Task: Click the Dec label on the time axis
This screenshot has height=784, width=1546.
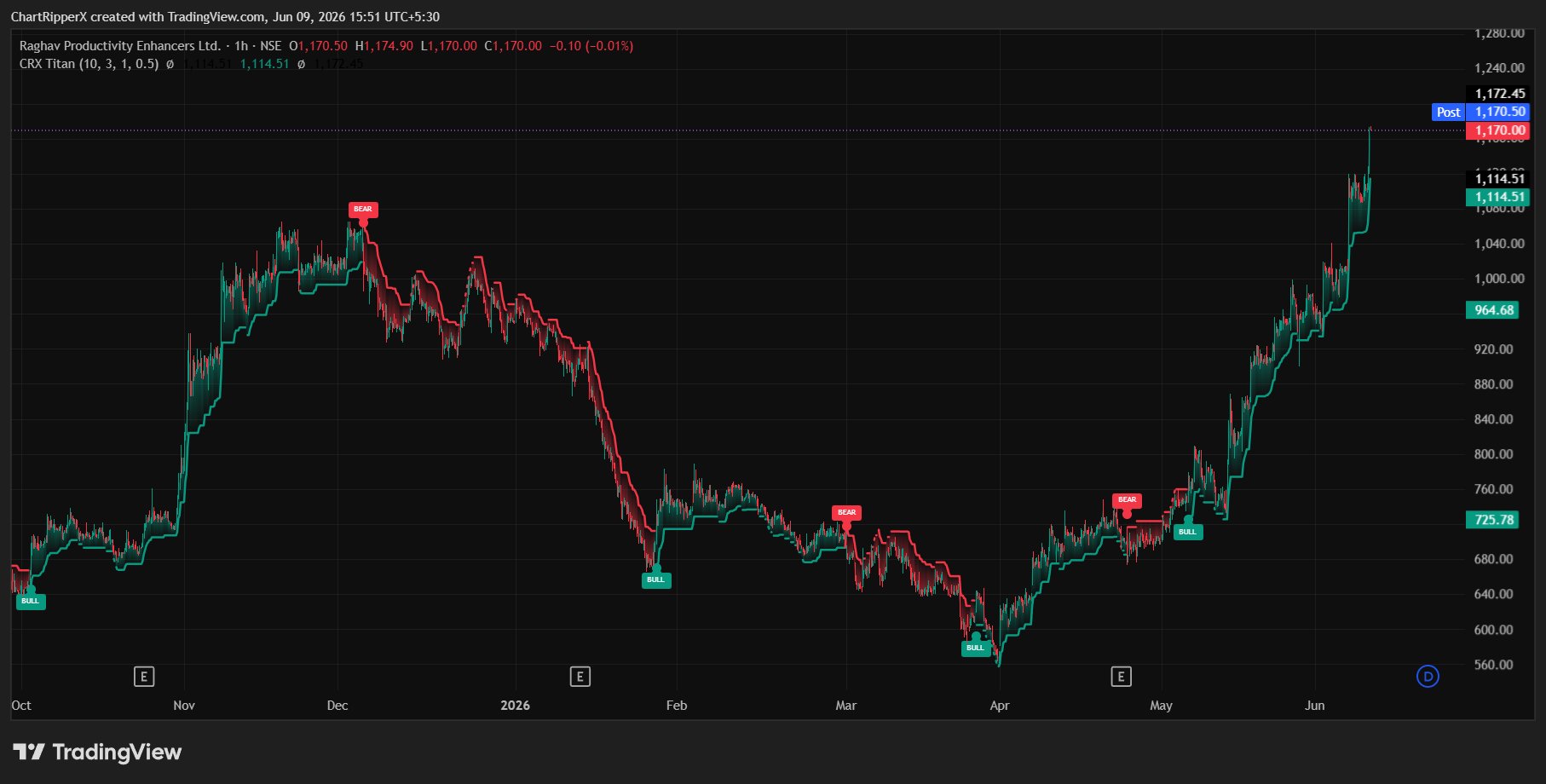Action: (x=337, y=706)
